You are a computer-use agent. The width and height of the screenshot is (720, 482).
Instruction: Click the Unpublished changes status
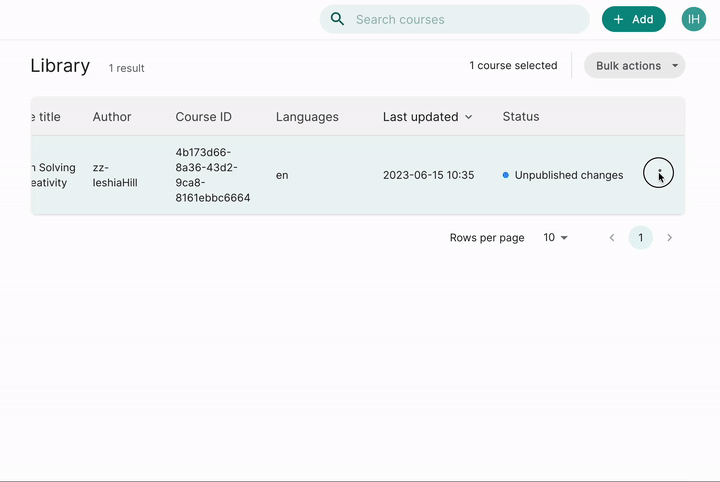[563, 175]
